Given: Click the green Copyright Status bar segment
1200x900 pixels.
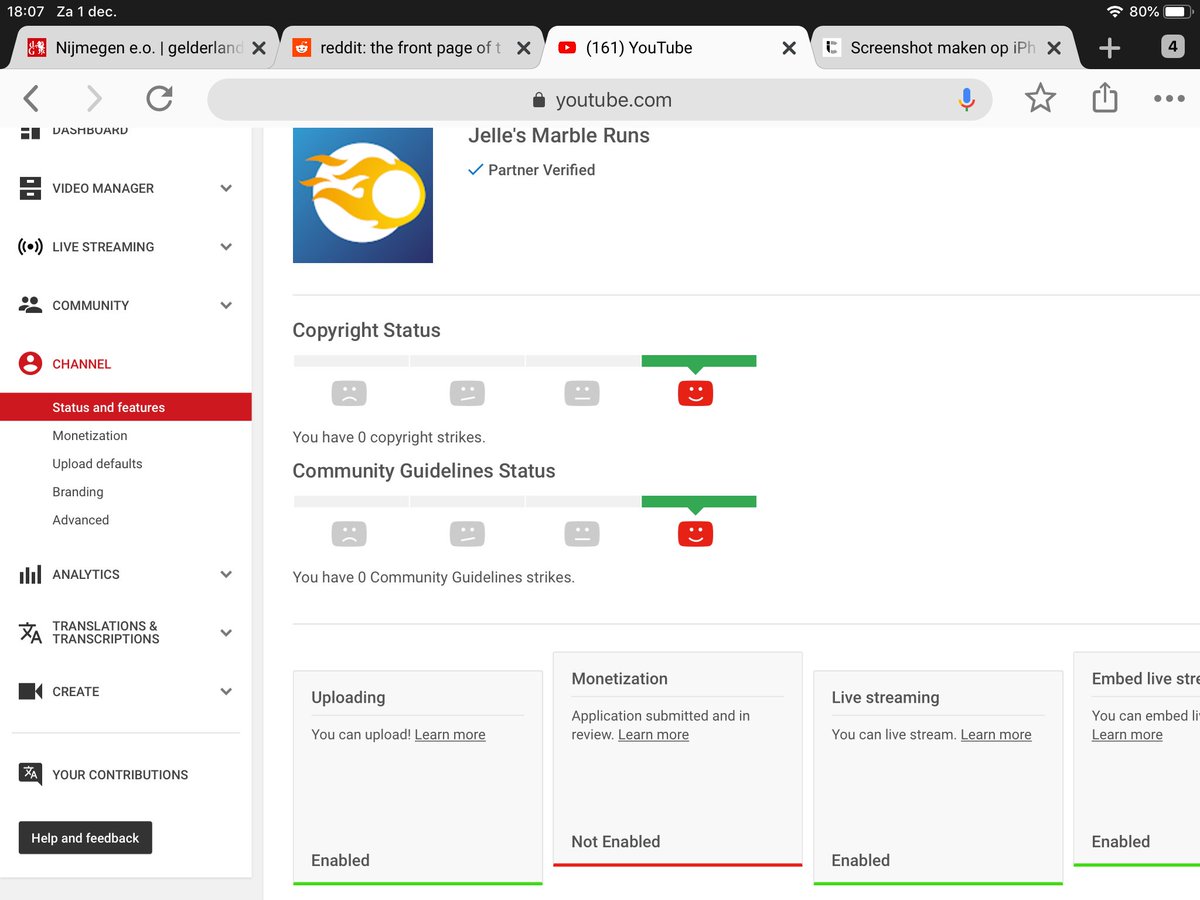Looking at the screenshot, I should tap(699, 361).
